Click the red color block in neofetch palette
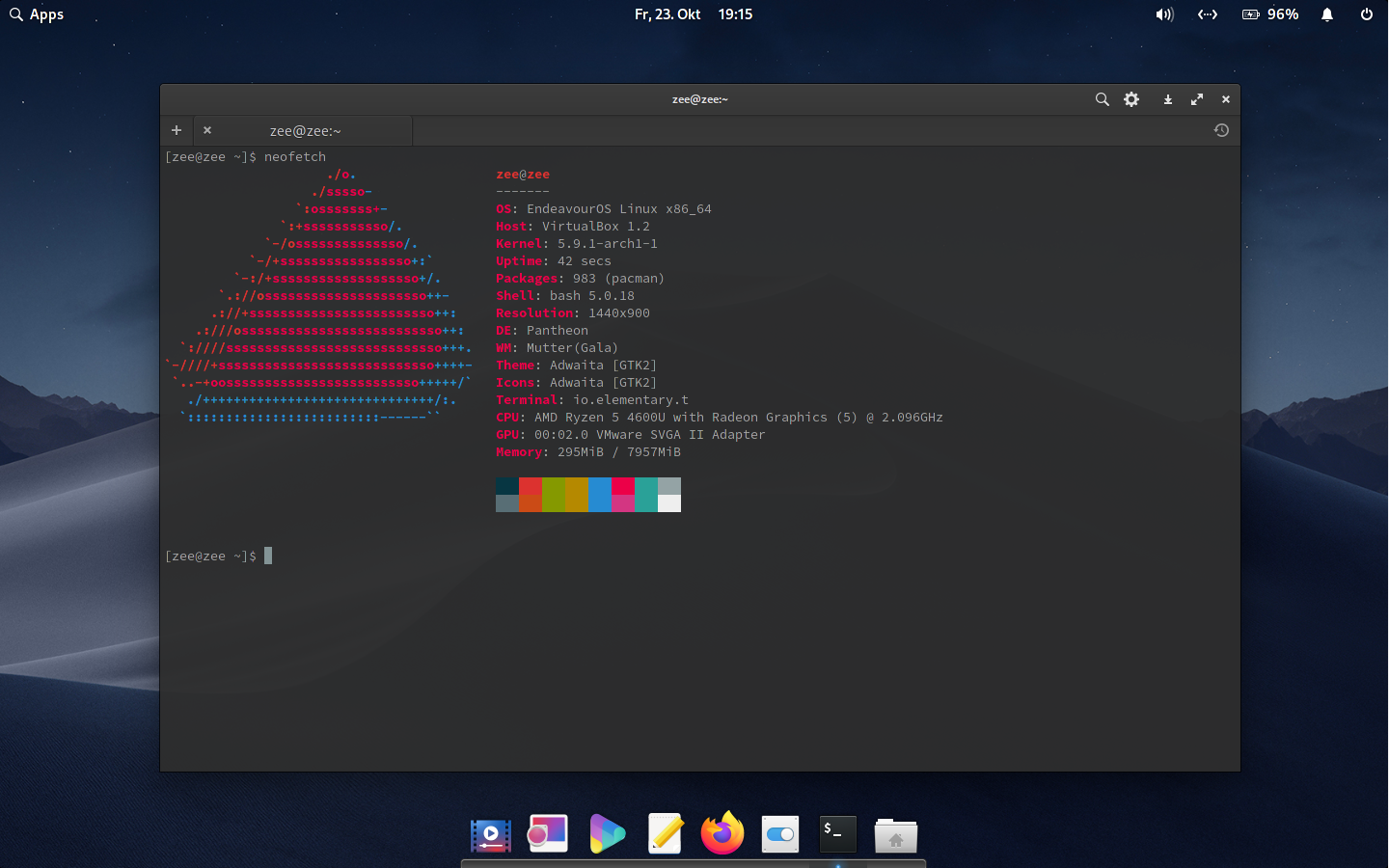1389x868 pixels. click(x=531, y=486)
